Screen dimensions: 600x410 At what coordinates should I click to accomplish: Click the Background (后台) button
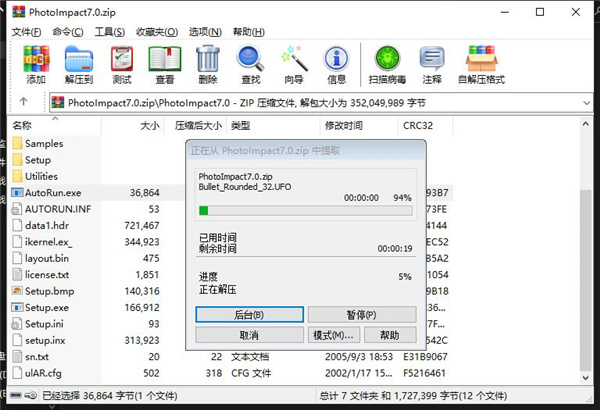[x=249, y=315]
